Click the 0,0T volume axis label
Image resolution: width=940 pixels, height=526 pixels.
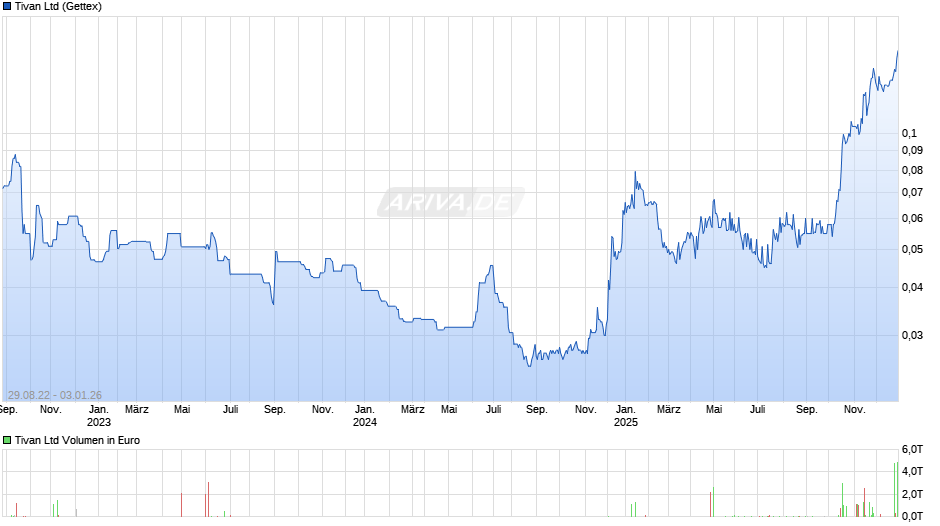pyautogui.click(x=912, y=516)
